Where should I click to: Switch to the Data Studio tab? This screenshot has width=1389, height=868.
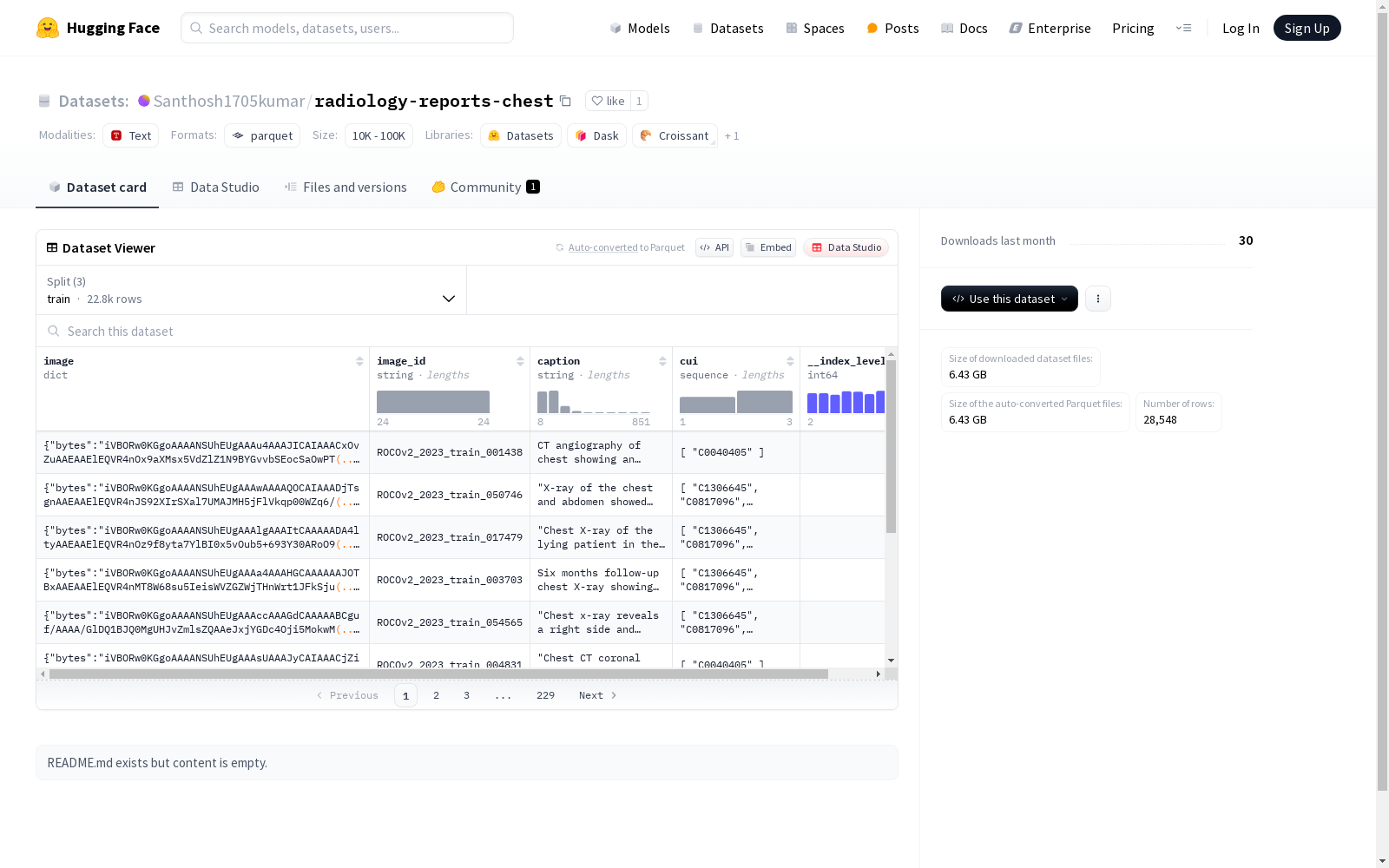(x=216, y=187)
